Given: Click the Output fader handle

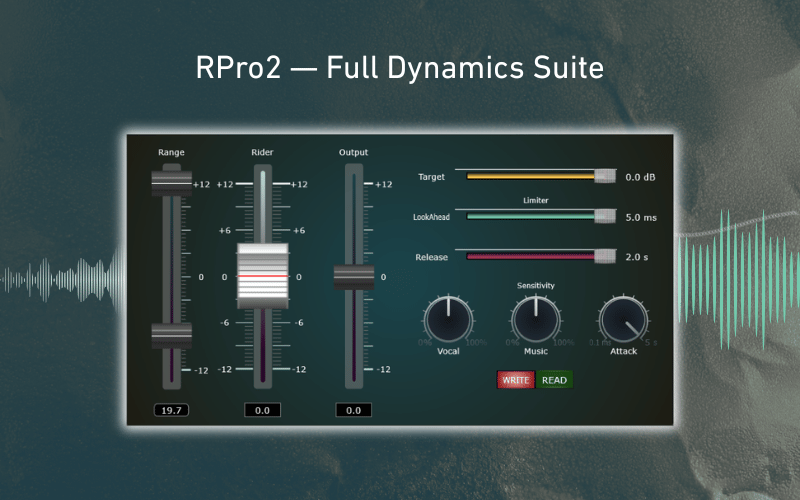Looking at the screenshot, I should (x=354, y=278).
